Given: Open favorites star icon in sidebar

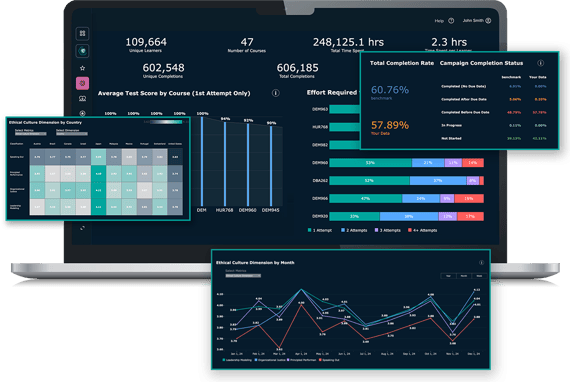Looking at the screenshot, I should pyautogui.click(x=83, y=68).
